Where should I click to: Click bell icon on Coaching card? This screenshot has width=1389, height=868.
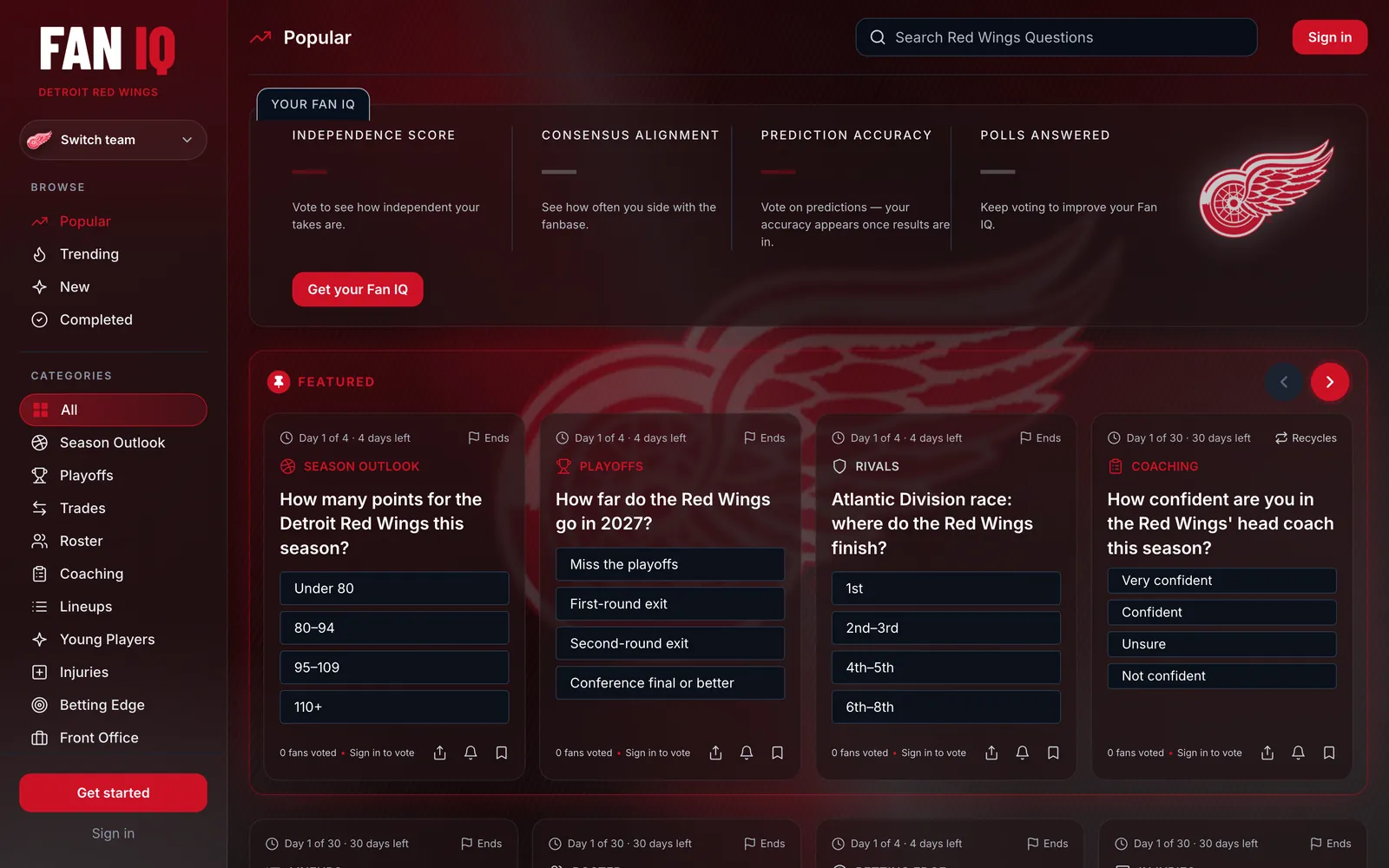pos(1298,753)
